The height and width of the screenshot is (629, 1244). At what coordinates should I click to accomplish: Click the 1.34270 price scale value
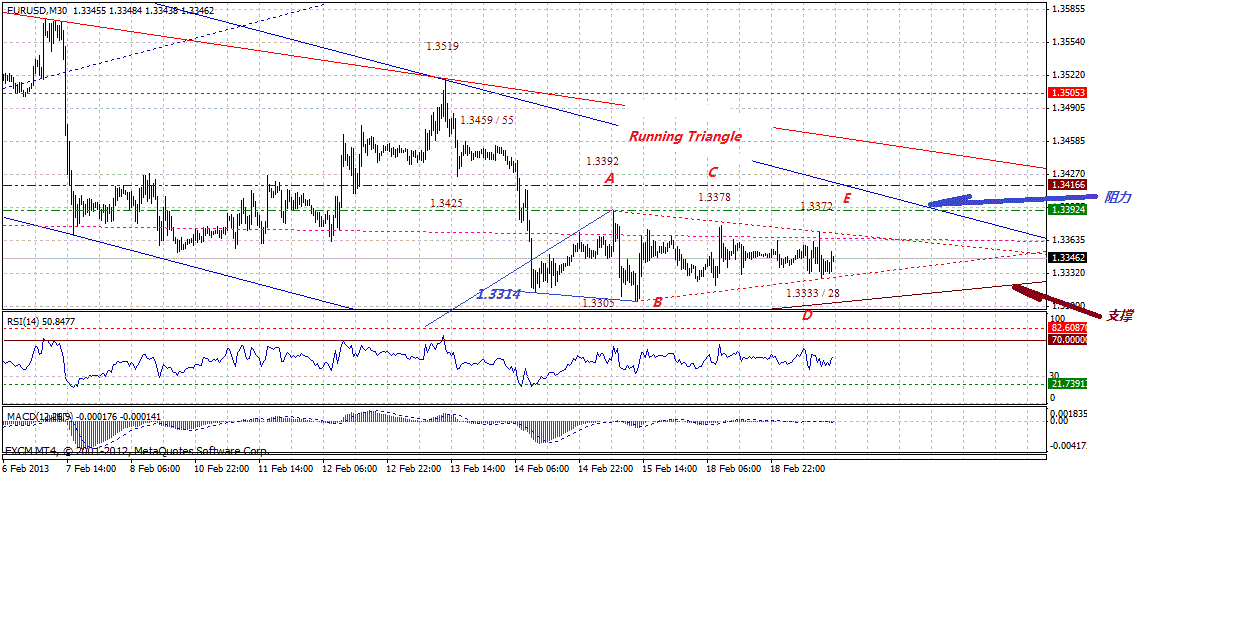click(1070, 173)
